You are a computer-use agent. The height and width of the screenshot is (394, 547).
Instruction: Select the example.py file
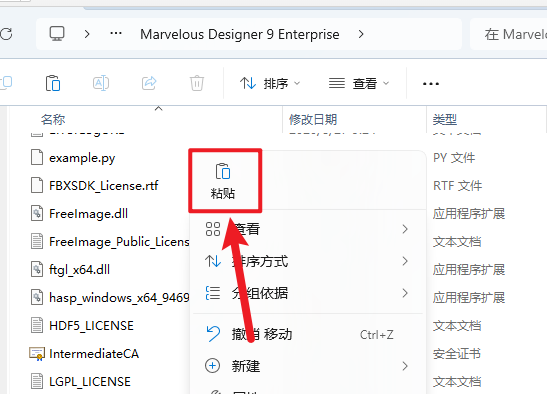(82, 158)
